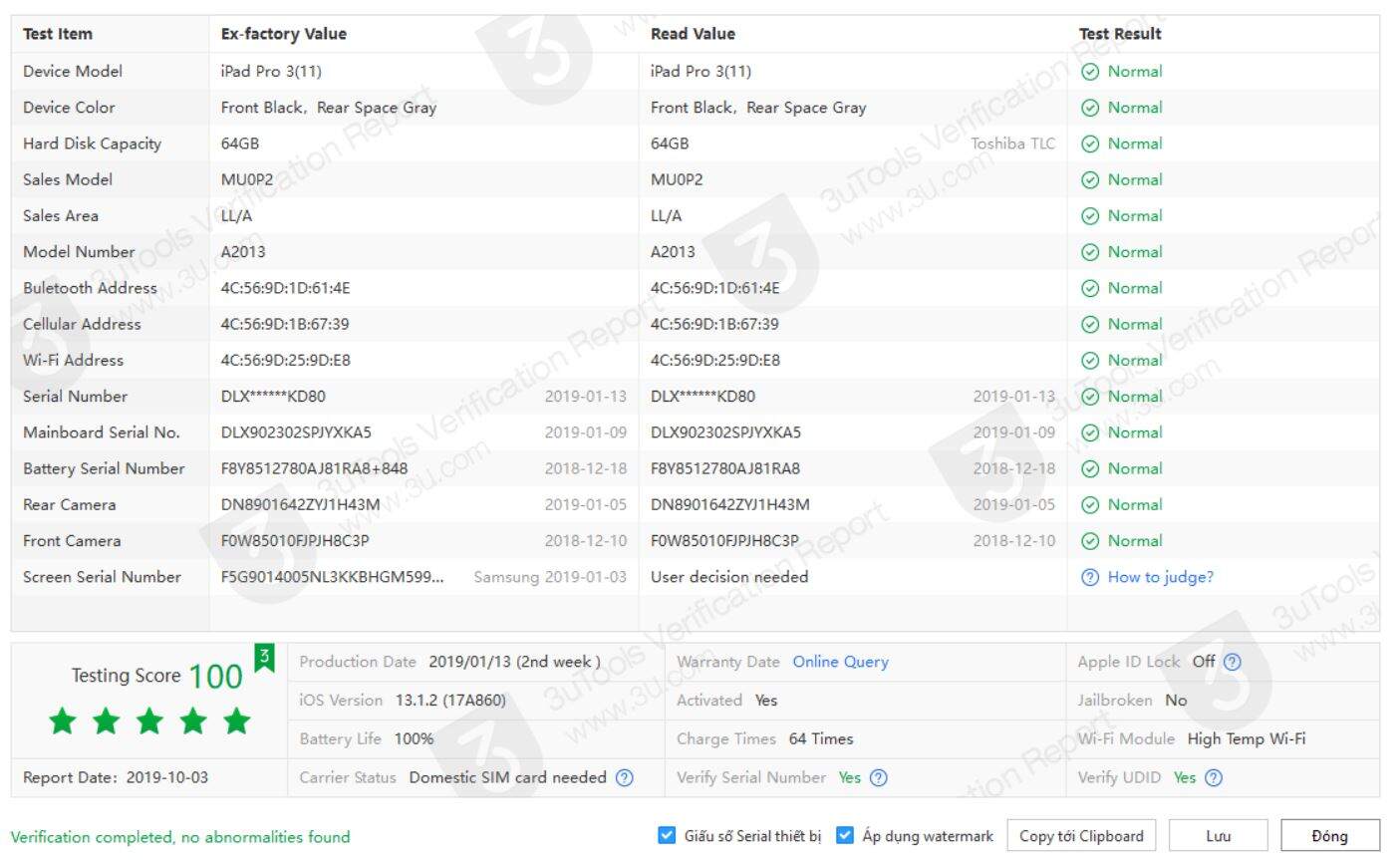Click the Đóng button
1400x860 pixels.
pos(1329,836)
